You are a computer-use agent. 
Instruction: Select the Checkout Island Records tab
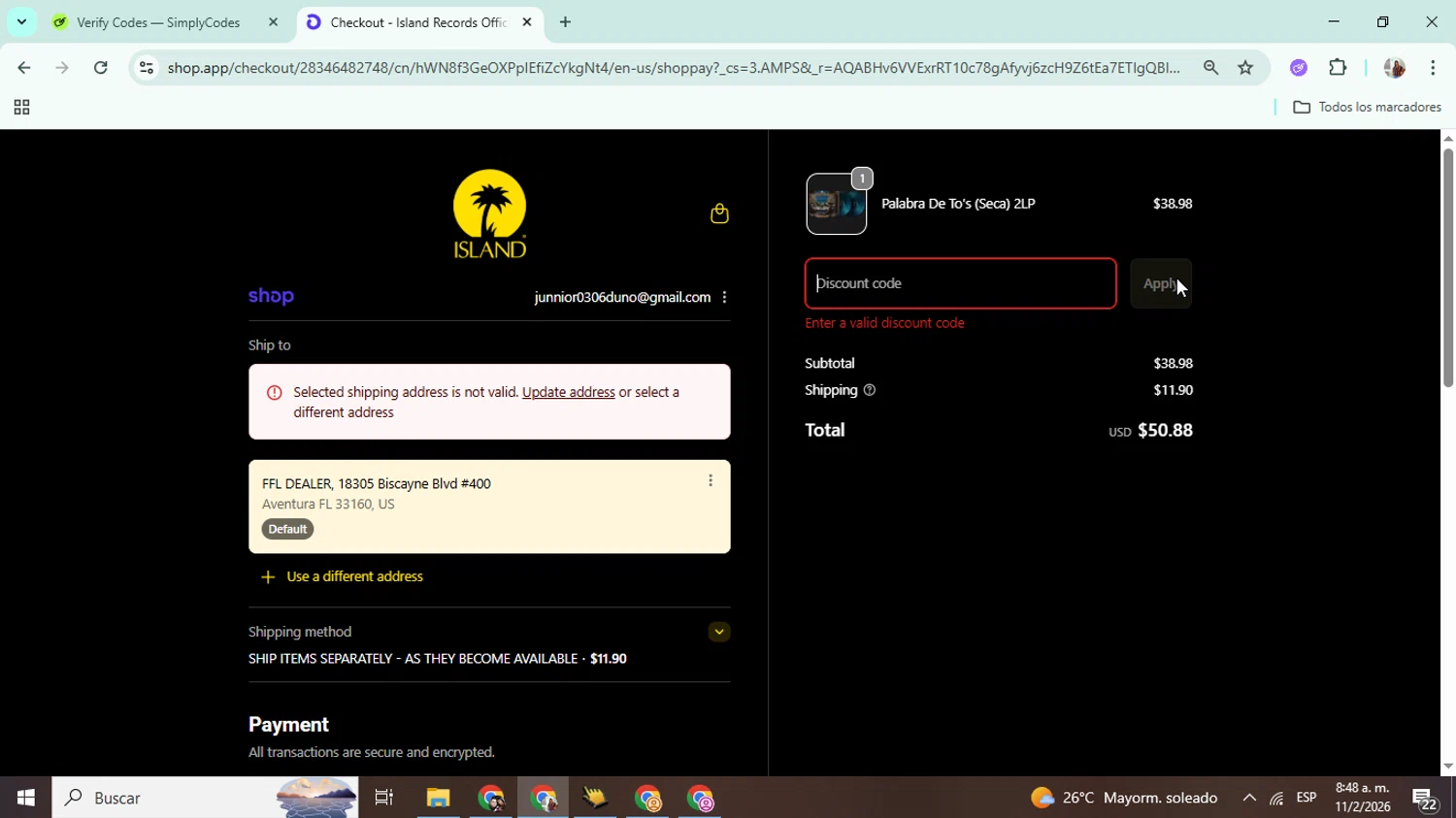[418, 22]
